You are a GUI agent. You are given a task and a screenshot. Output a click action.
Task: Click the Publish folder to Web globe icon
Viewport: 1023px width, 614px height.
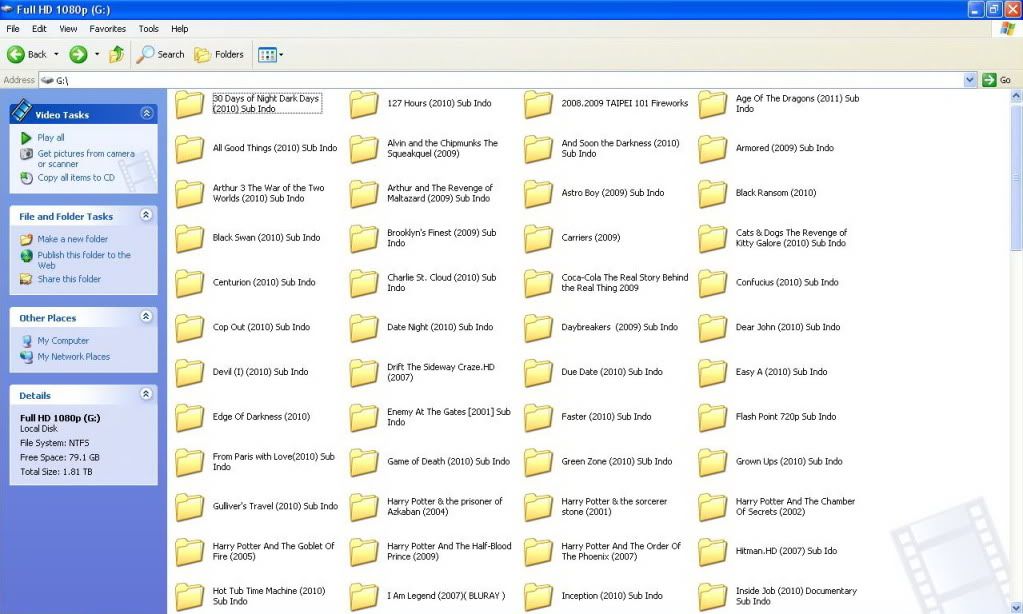[26, 255]
